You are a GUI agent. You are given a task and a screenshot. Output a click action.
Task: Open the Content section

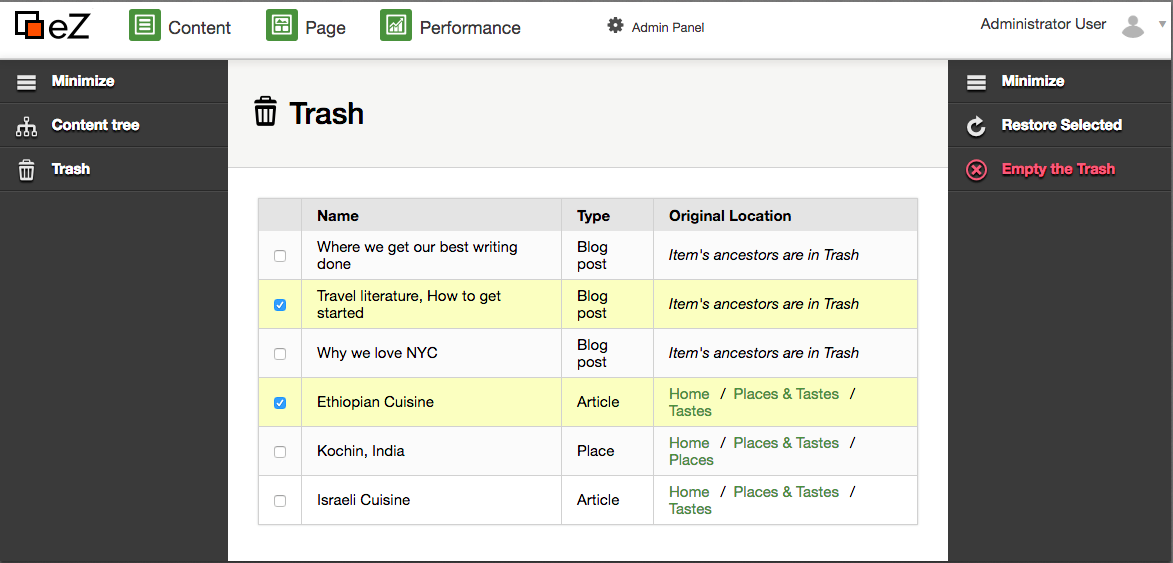click(x=200, y=28)
